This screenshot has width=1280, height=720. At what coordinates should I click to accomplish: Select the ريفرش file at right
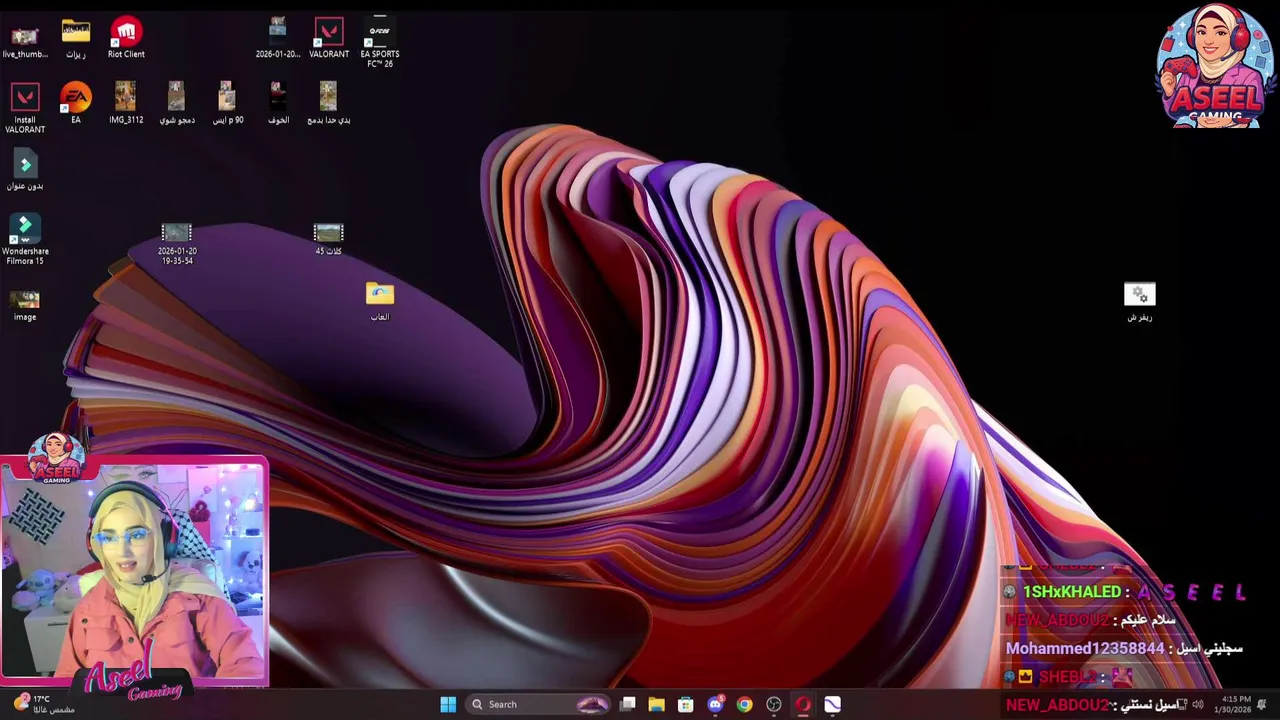[x=1140, y=301]
